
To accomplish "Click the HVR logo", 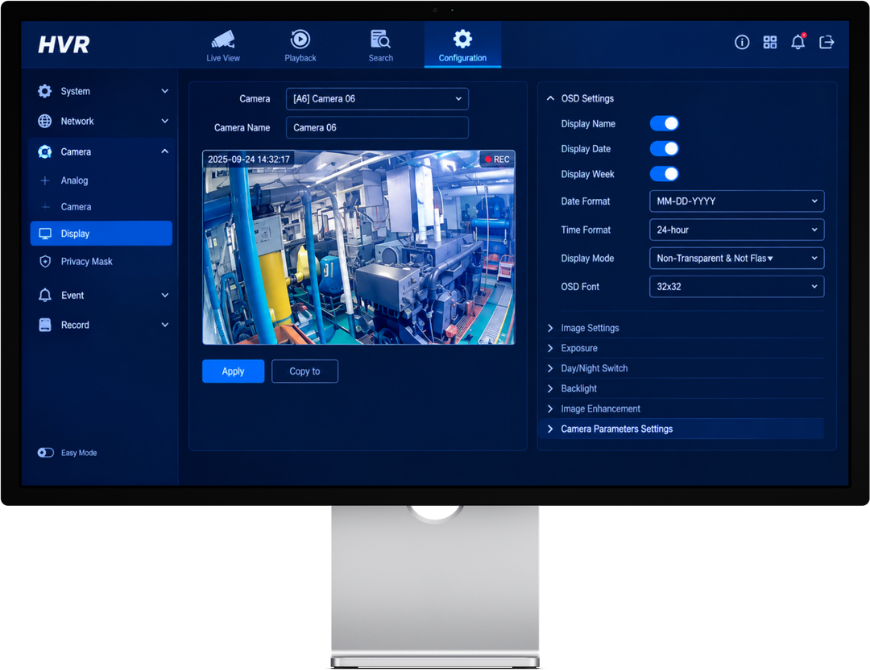I will pyautogui.click(x=64, y=44).
